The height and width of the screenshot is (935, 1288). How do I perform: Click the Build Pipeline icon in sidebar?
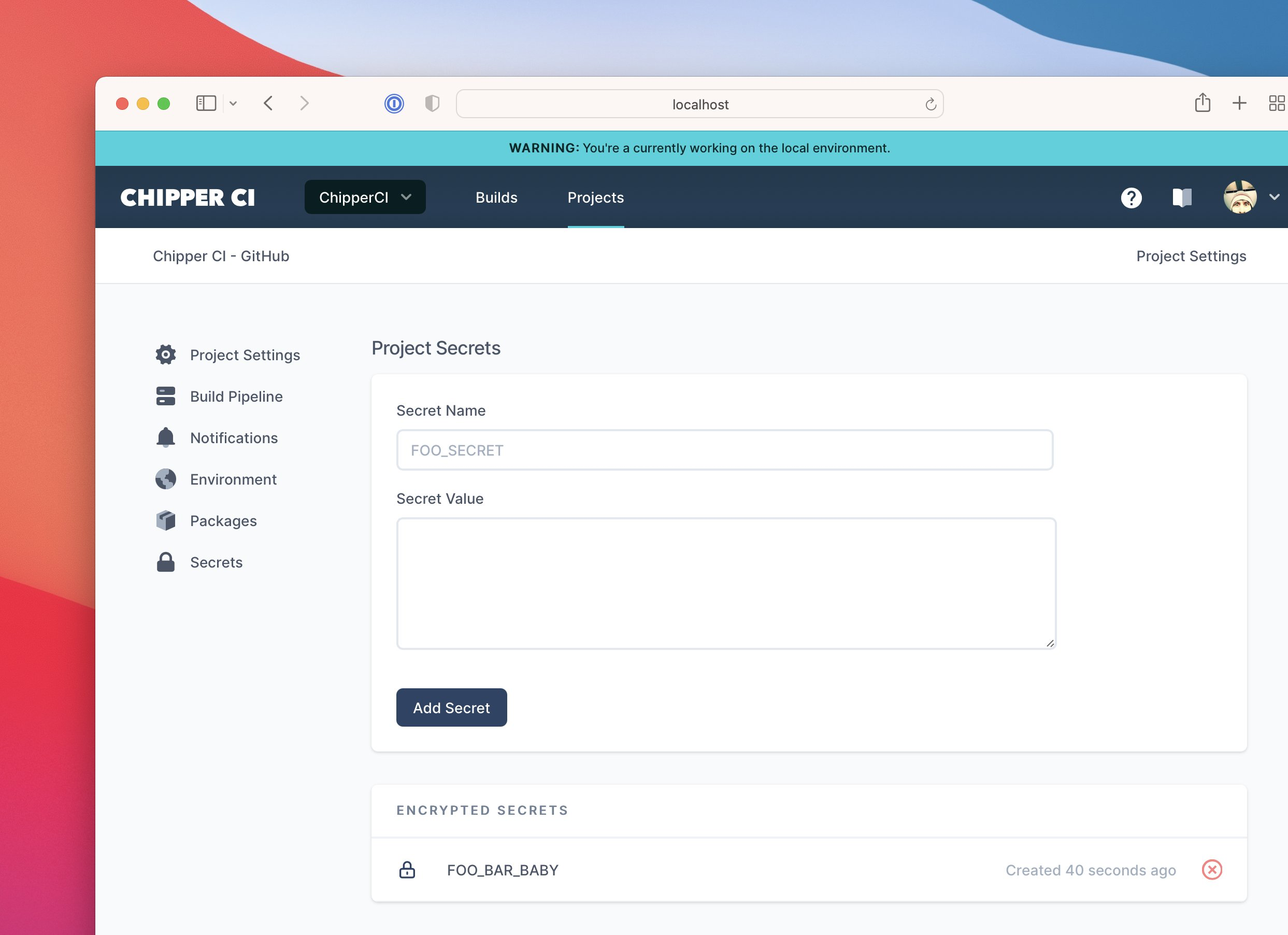tap(164, 396)
